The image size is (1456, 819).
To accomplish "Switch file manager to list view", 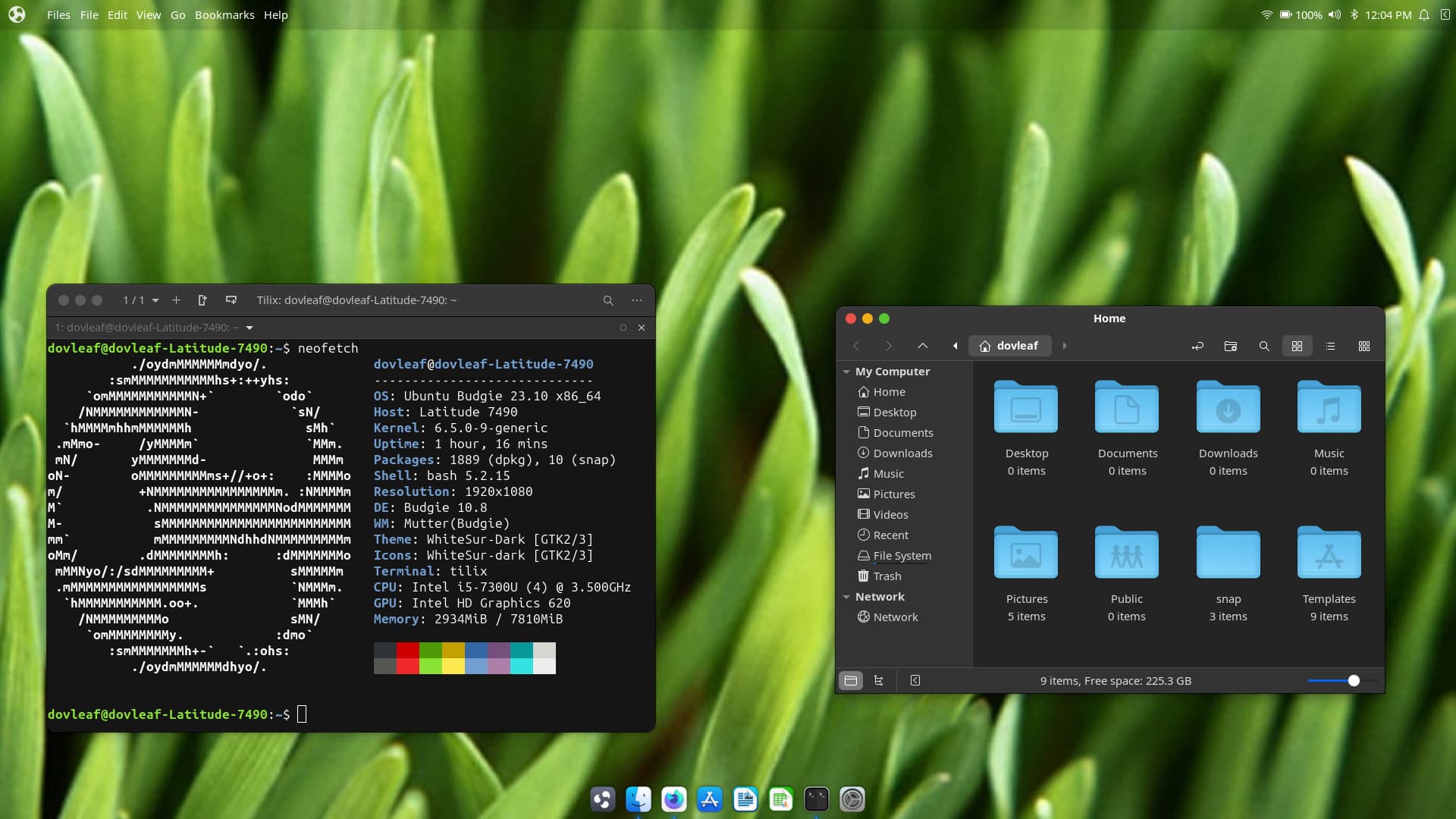I will 1330,346.
